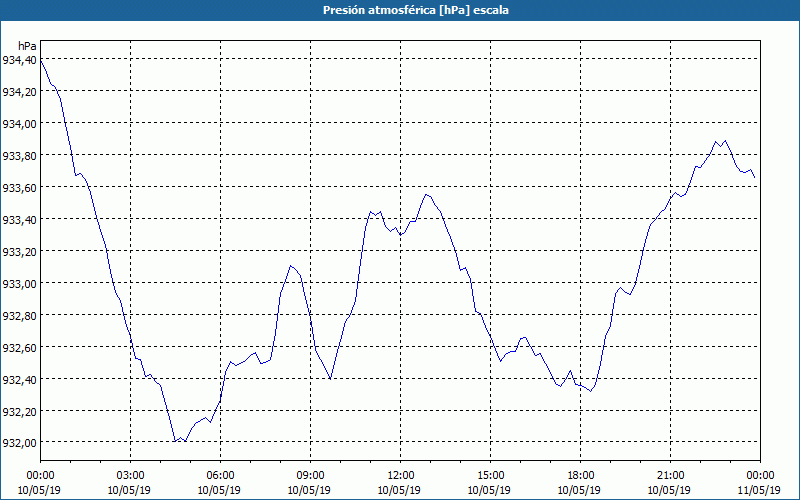This screenshot has width=800, height=500.
Task: Click the 933,00 y-axis label
Action: [x=19, y=284]
